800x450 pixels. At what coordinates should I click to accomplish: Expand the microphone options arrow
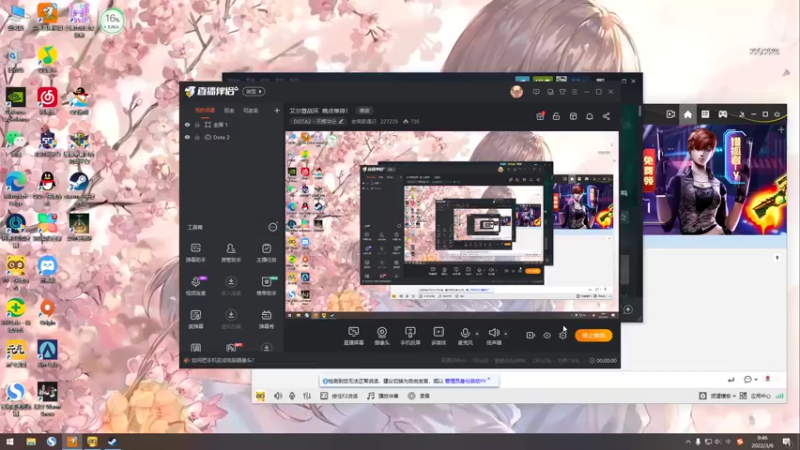pos(477,334)
